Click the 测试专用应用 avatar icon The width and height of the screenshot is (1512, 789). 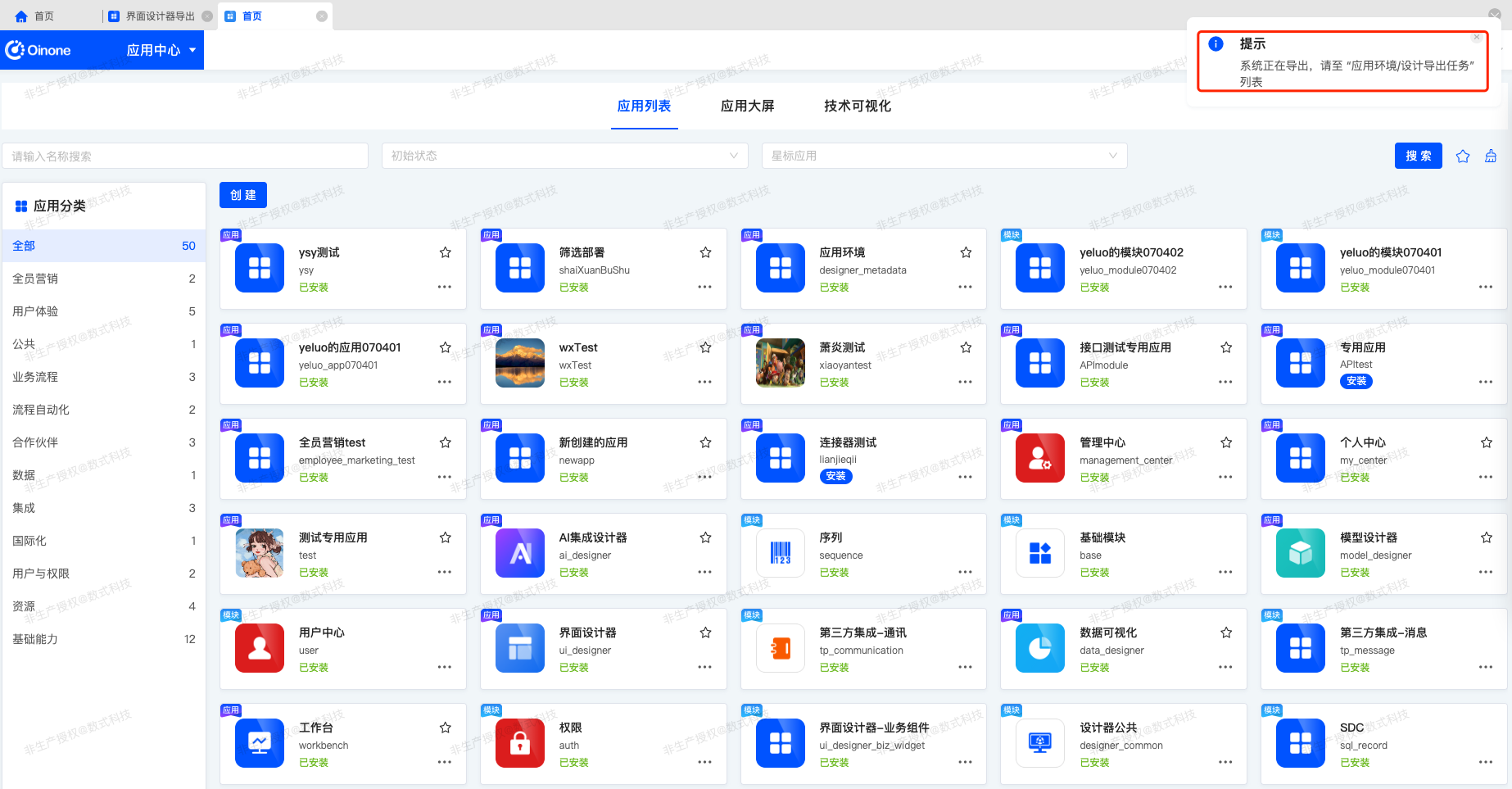point(260,553)
